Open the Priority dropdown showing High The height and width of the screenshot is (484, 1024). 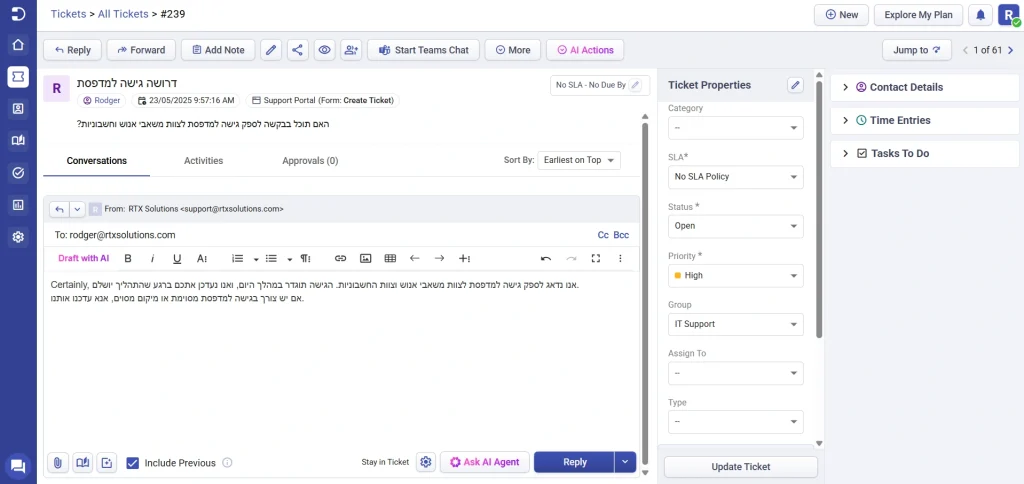(735, 276)
